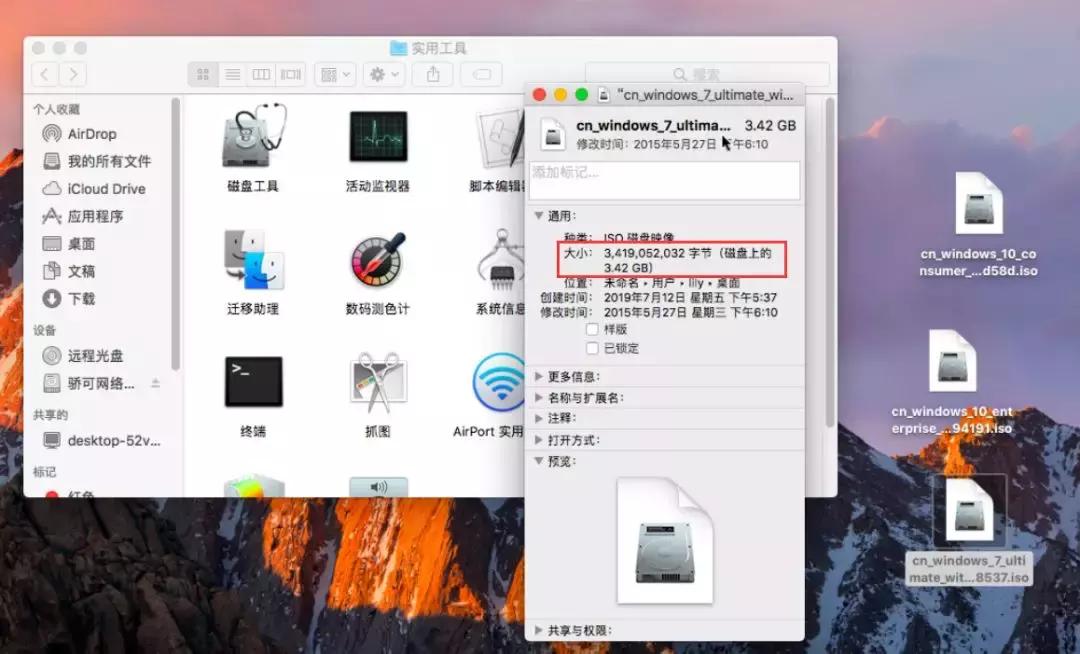Click the Share button in the toolbar
This screenshot has width=1080, height=654.
(x=432, y=73)
